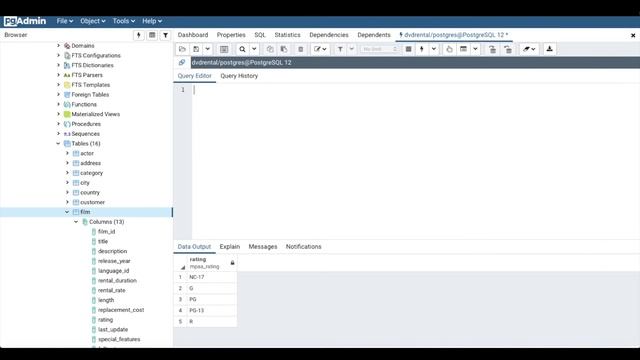Viewport: 640px width, 360px height.
Task: Collapse the Tables (16) node
Action: (x=58, y=144)
